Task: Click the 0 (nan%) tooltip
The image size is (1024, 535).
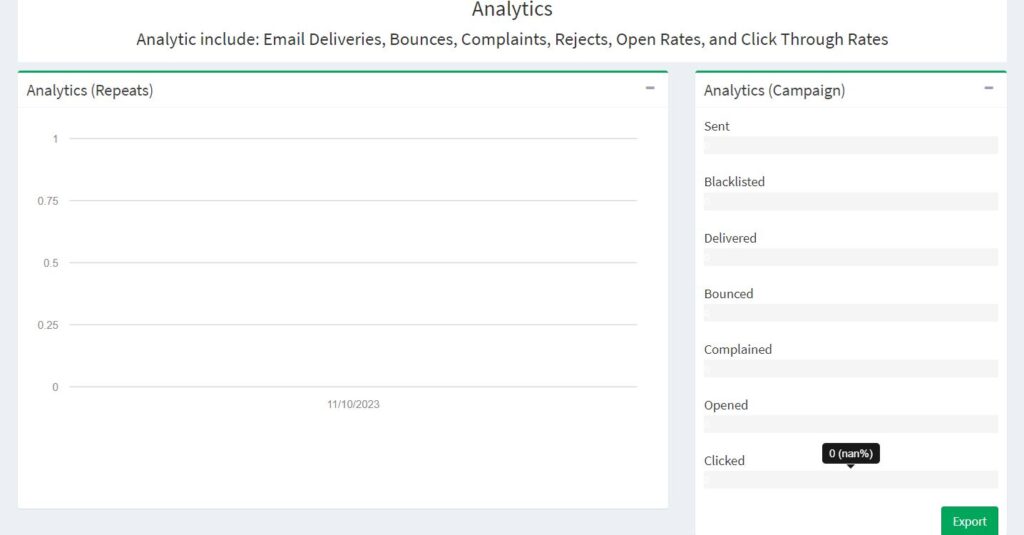Action: (850, 453)
